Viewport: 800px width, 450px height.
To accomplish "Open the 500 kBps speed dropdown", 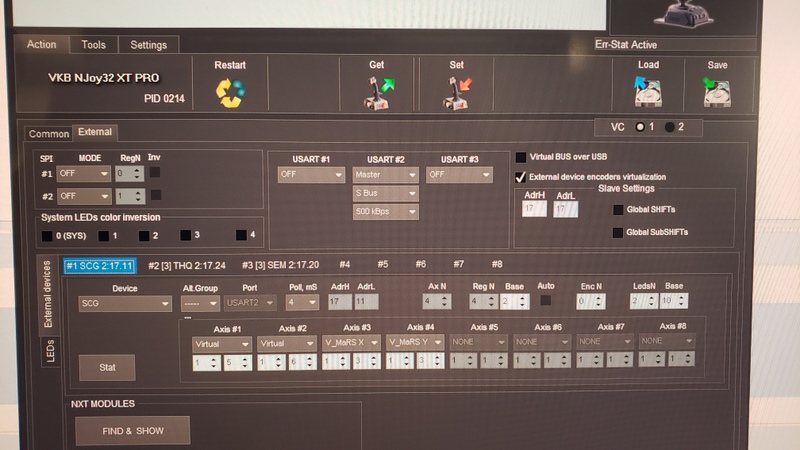I will click(x=385, y=212).
